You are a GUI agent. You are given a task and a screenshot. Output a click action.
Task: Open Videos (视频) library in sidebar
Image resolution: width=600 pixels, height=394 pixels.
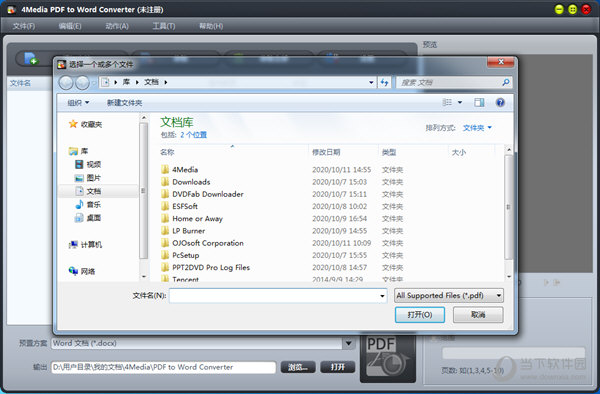click(x=88, y=164)
